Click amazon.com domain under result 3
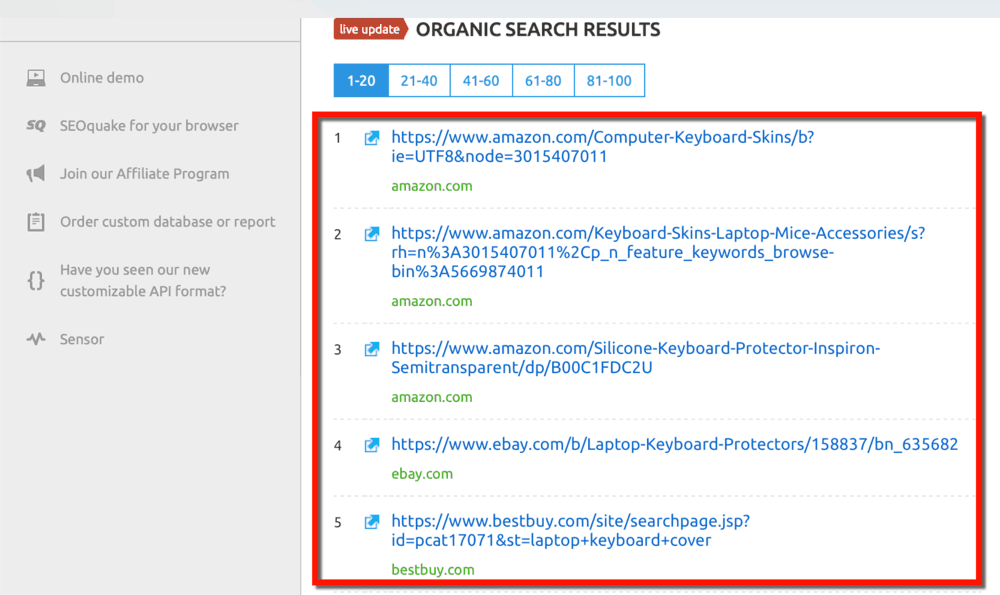Image resolution: width=1000 pixels, height=595 pixels. 432,397
